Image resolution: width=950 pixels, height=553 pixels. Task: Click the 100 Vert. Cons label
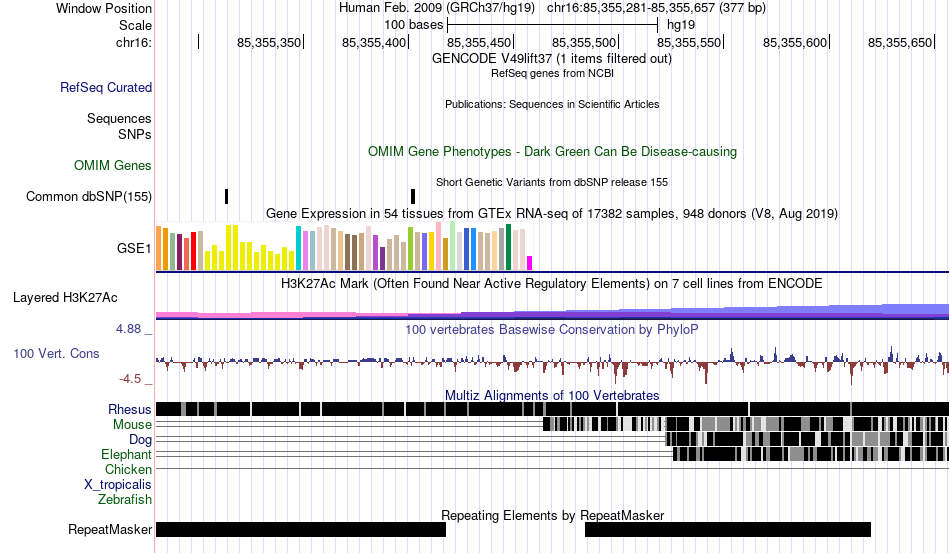(56, 353)
